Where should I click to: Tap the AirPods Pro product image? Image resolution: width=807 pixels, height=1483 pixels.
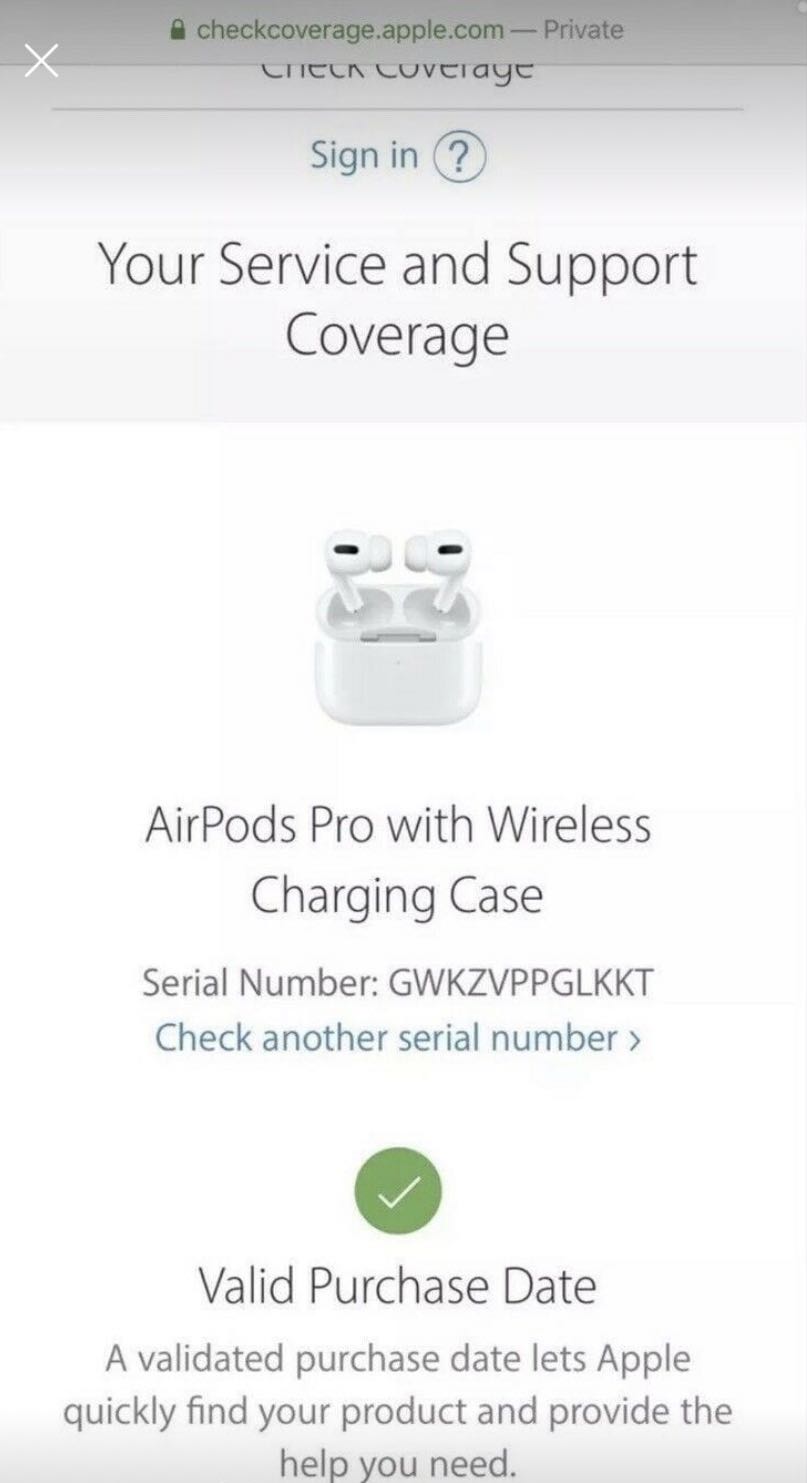[x=398, y=626]
